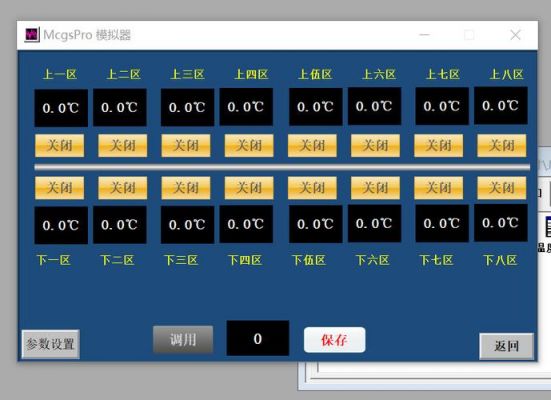Screen dimensions: 551x400
Task: Click the McgsPro app icon in title bar
Action: tap(32, 34)
